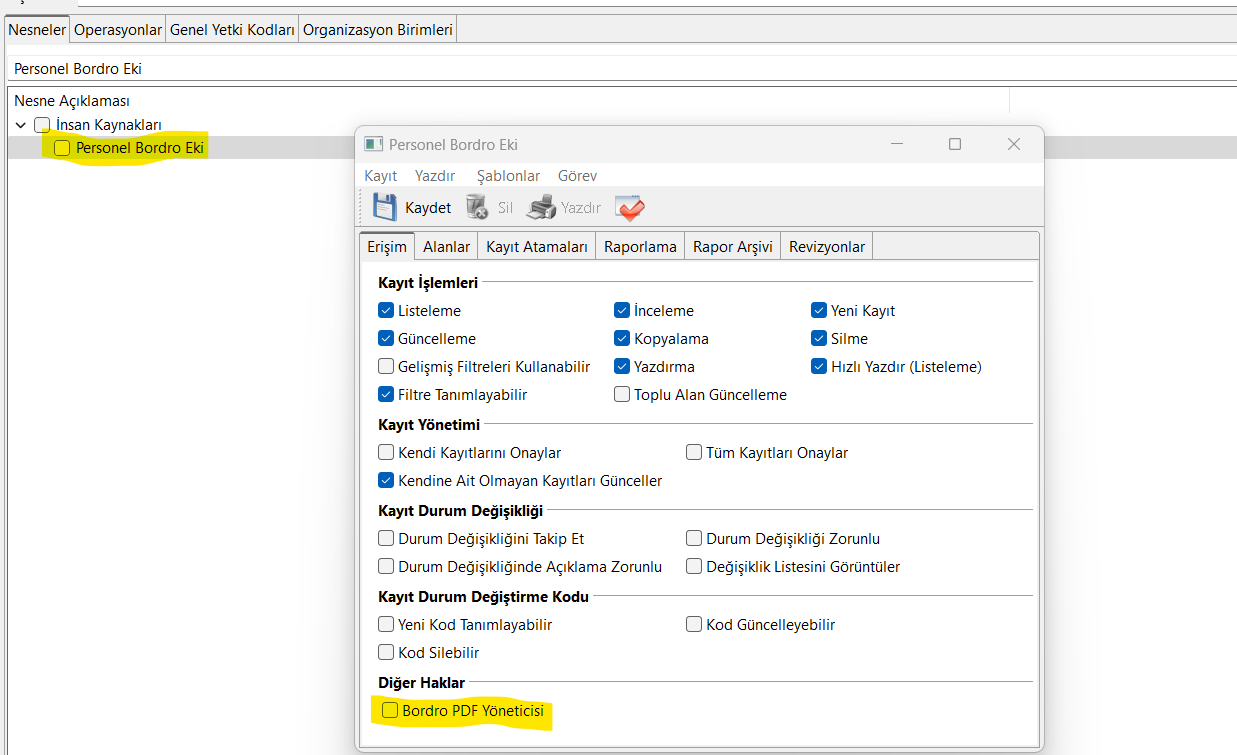Viewport: 1237px width, 755px height.
Task: Open the Kayıt menu
Action: click(x=380, y=175)
